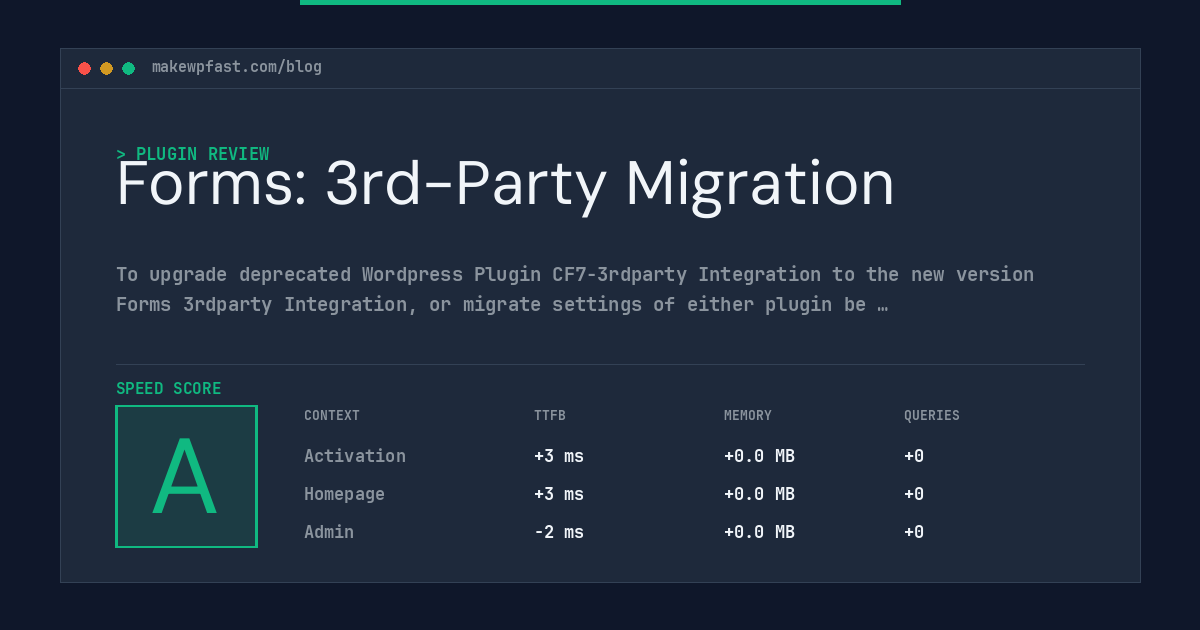
Task: Select the Admin row label
Action: (x=329, y=532)
